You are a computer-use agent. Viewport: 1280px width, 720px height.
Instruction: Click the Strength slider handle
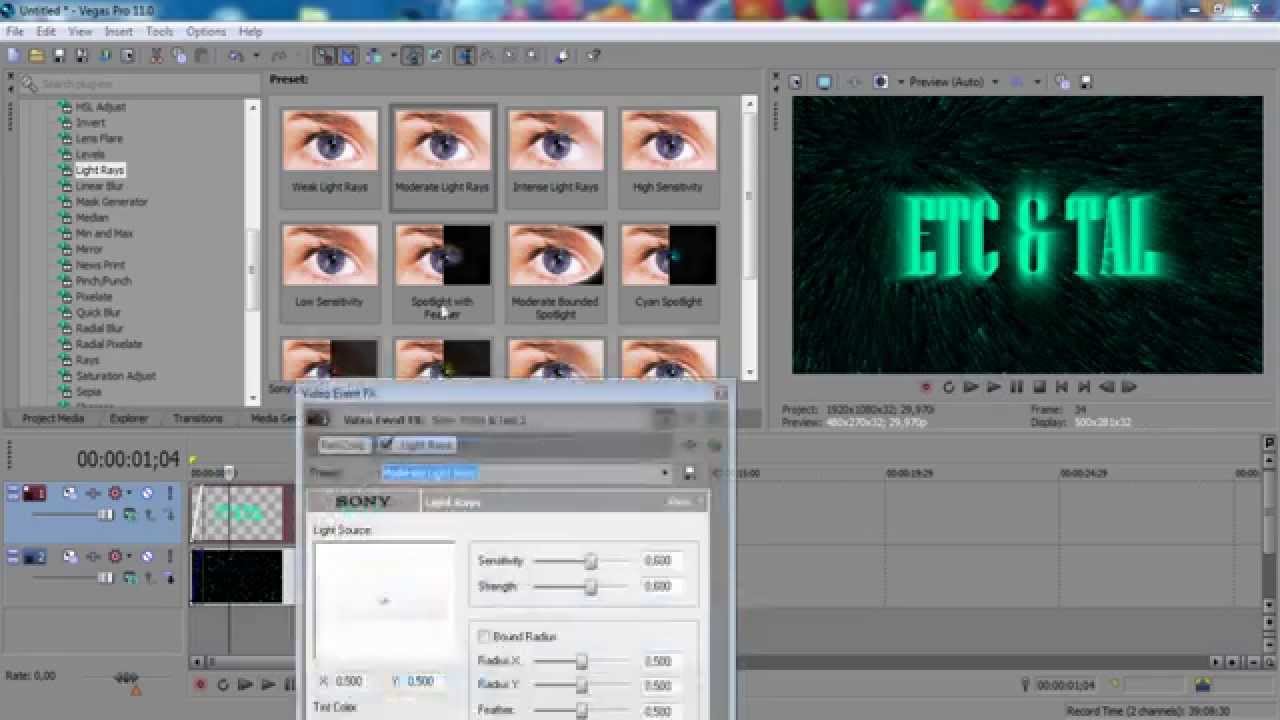[591, 587]
